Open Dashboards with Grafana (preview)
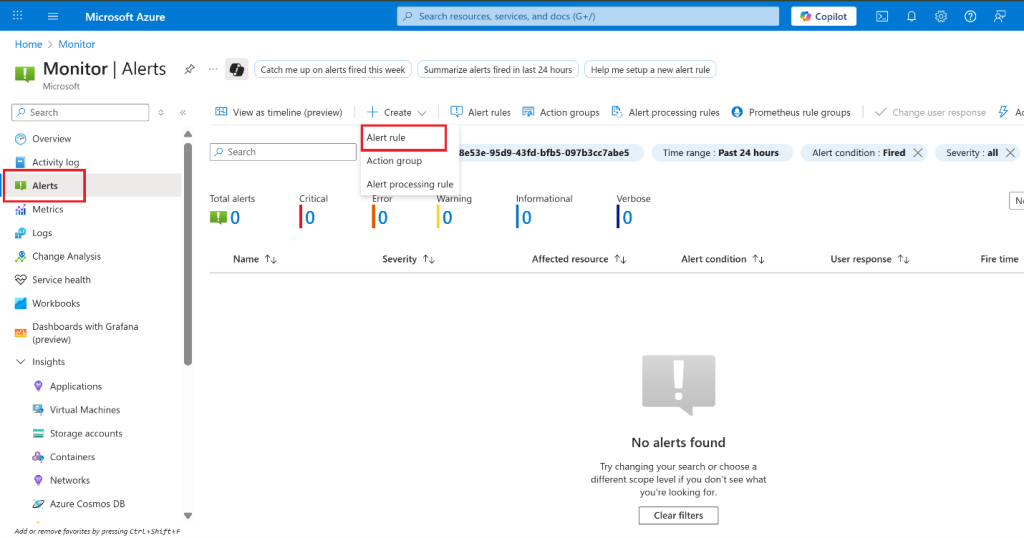1024x538 pixels. pyautogui.click(x=85, y=333)
